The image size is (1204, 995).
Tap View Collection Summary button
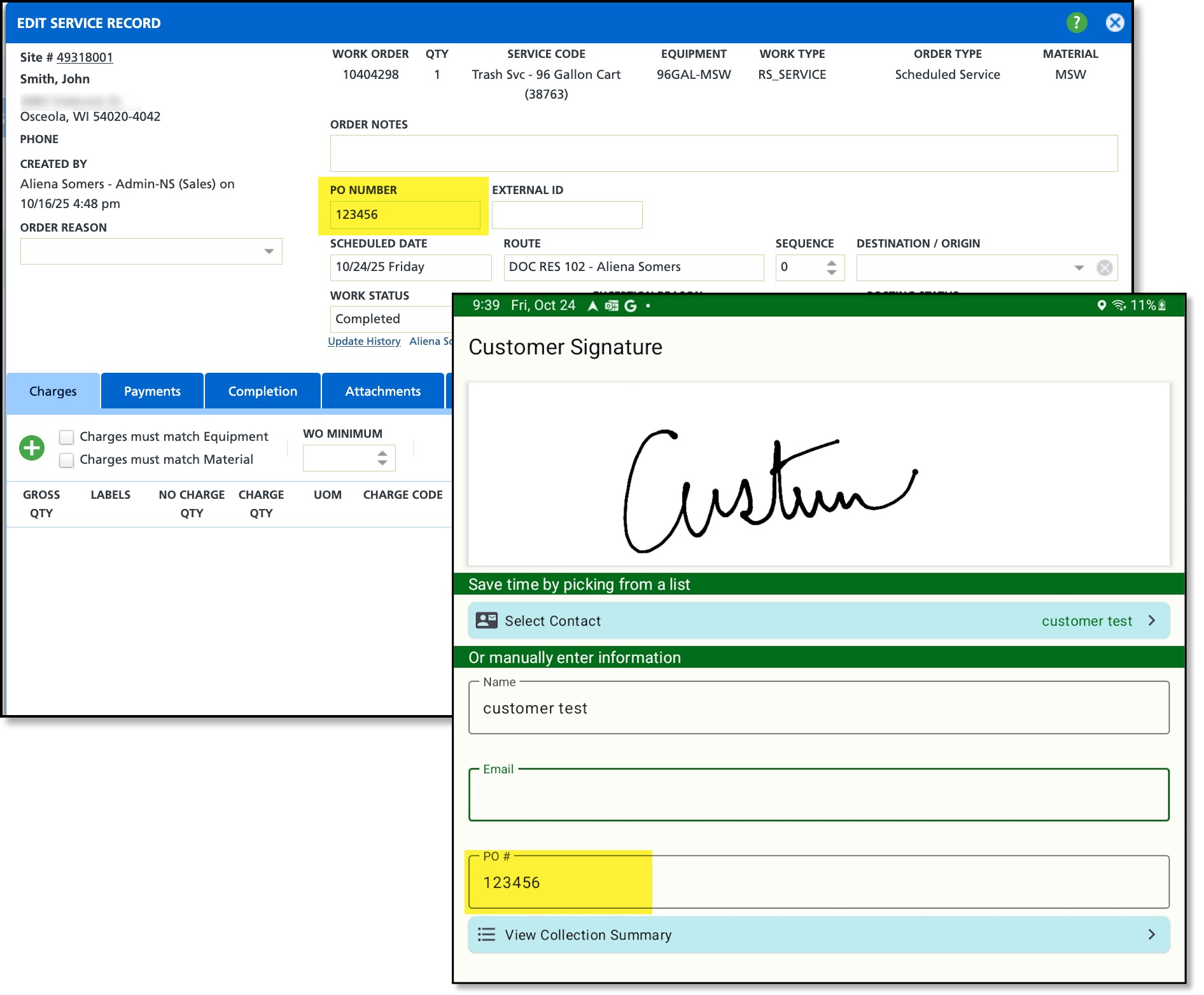819,935
